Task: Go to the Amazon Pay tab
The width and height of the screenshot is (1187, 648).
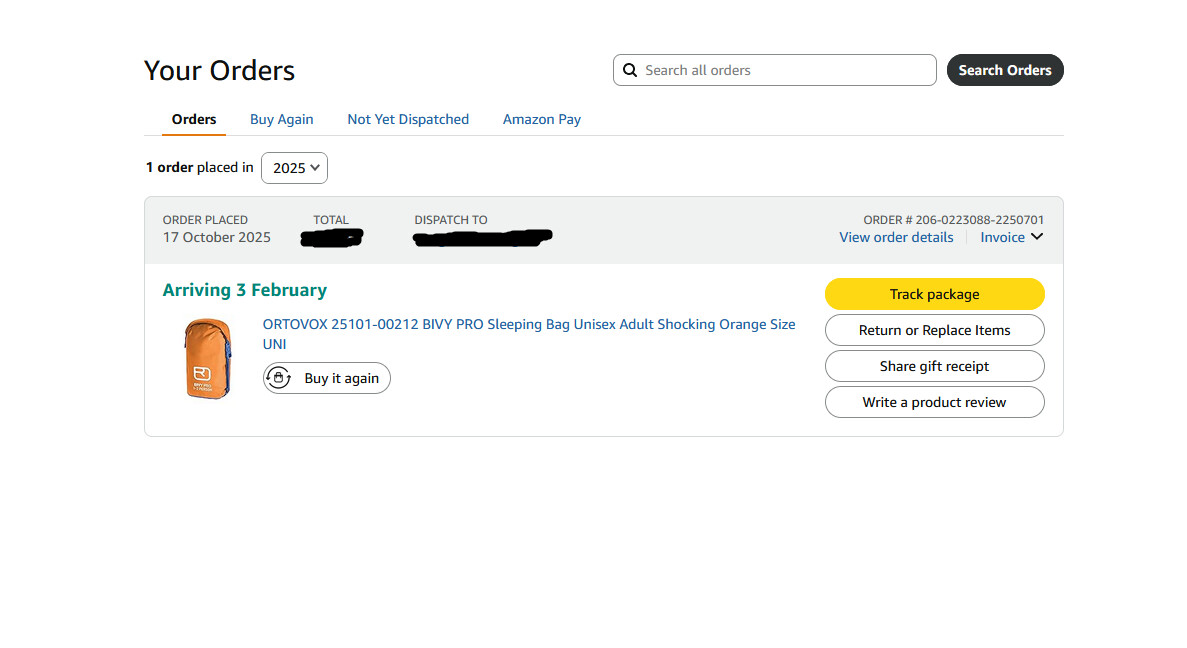Action: [542, 119]
